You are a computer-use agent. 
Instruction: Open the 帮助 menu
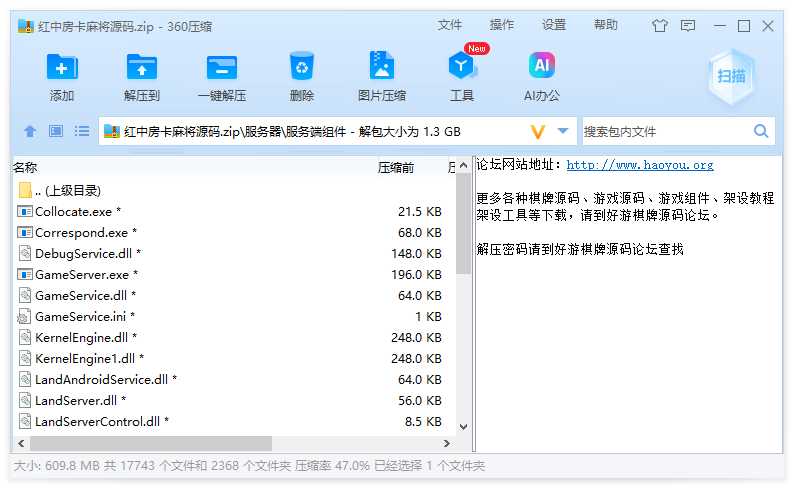606,25
